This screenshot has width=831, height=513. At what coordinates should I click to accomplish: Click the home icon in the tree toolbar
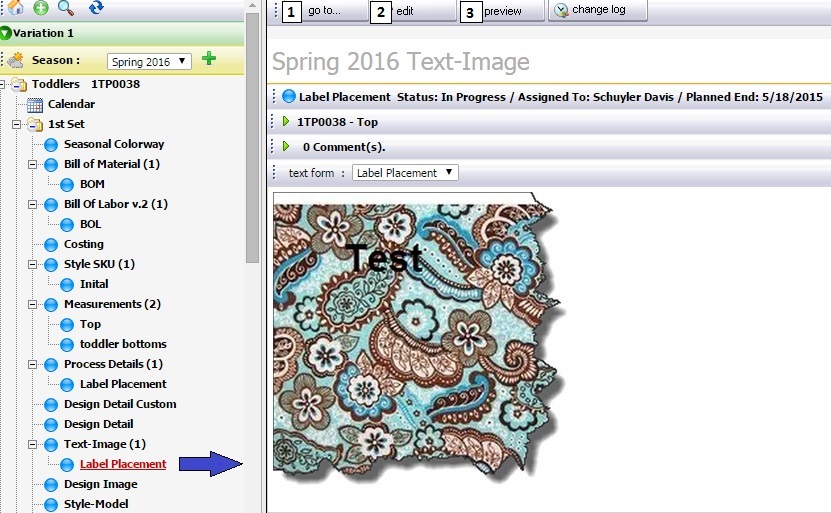15,7
